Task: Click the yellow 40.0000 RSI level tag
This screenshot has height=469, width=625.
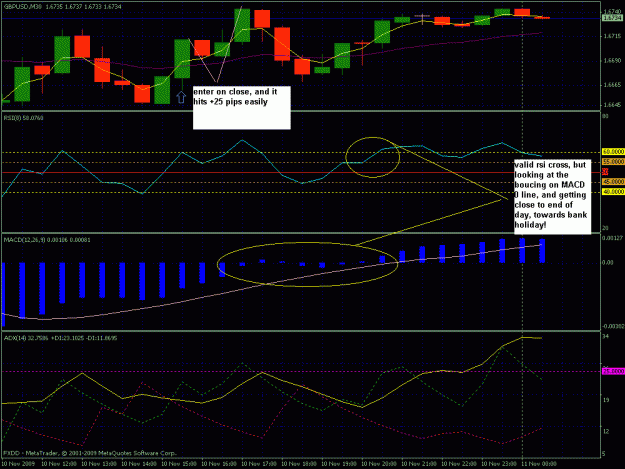Action: [x=613, y=192]
